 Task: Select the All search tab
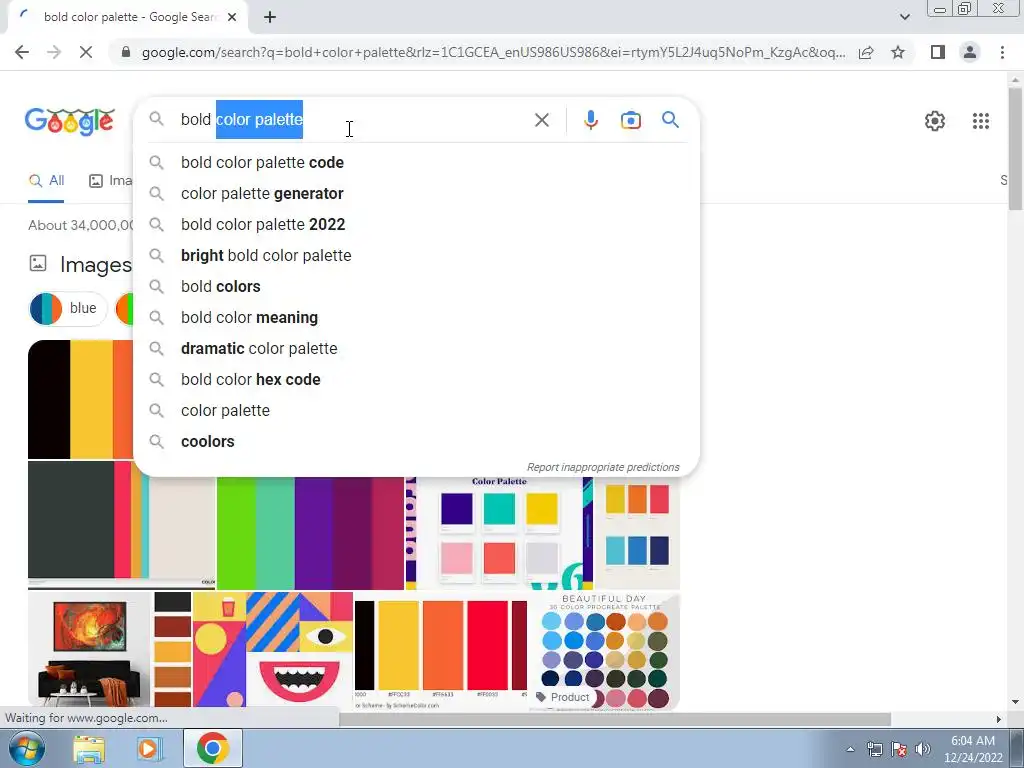(46, 181)
